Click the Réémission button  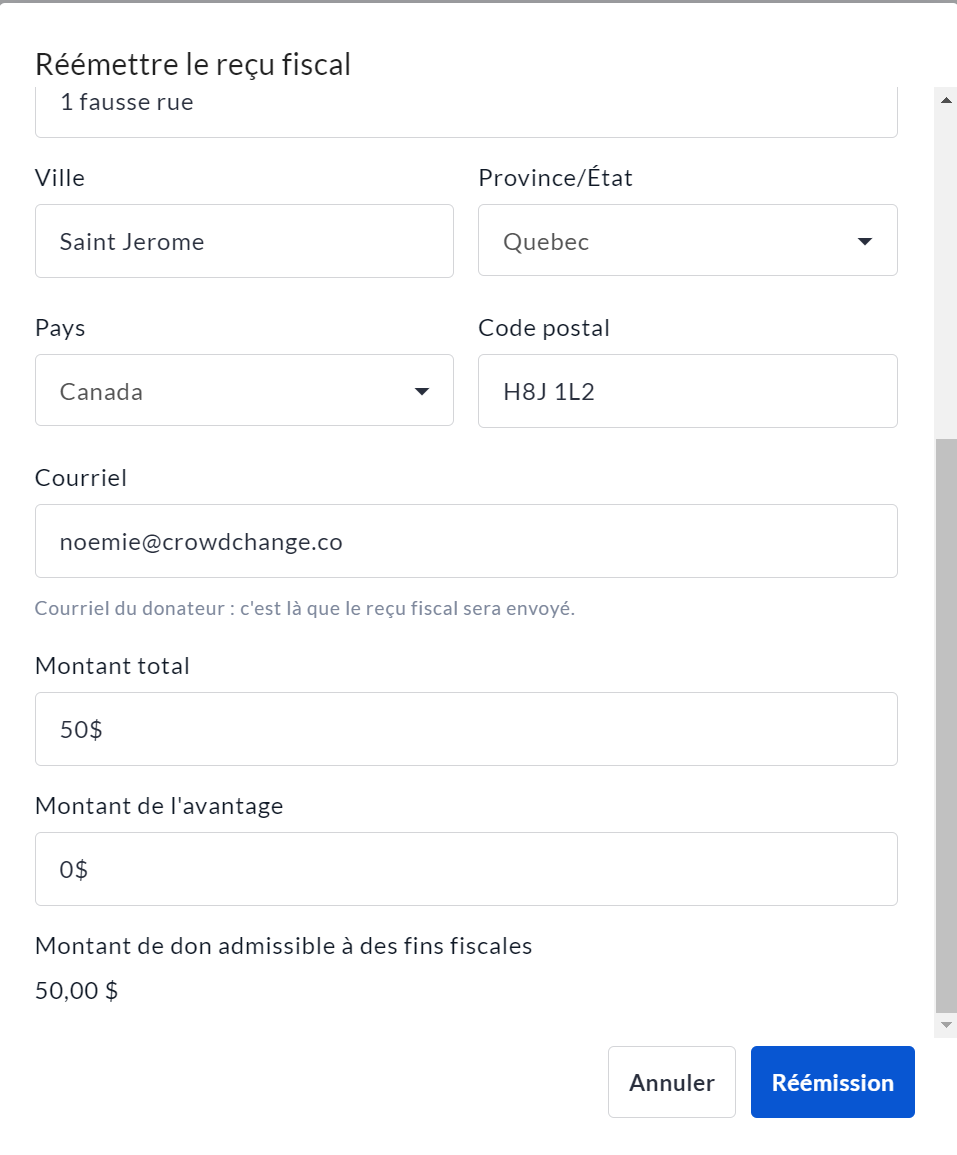tap(832, 1082)
